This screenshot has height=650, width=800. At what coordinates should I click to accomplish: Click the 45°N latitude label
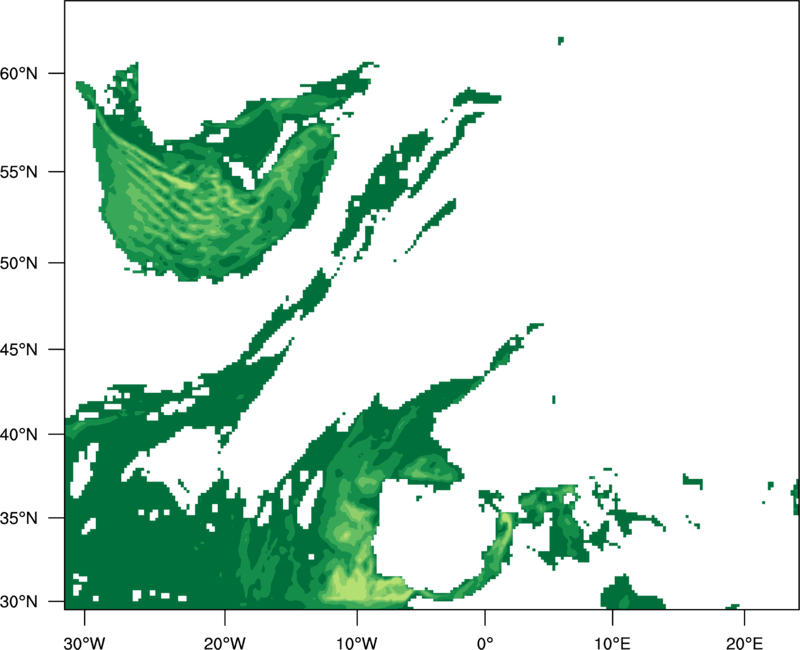[19, 349]
